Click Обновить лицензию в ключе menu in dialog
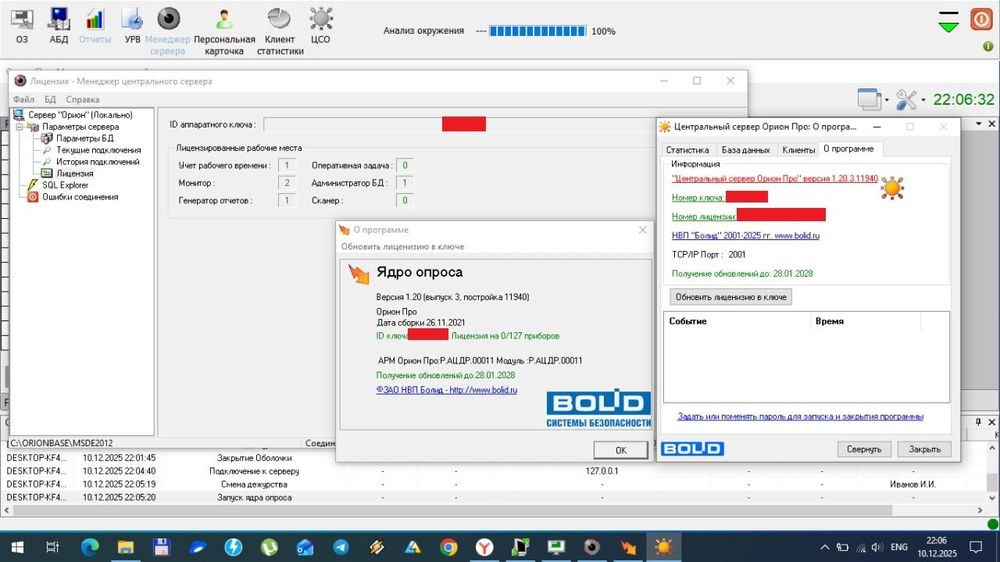Screen dimensions: 1000x562 coord(402,247)
